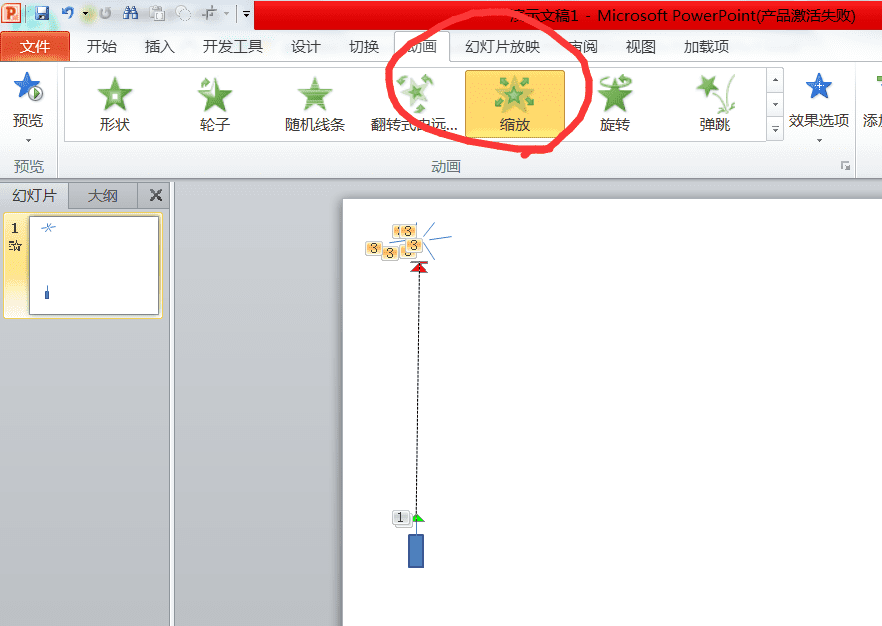
Task: Open the undo history dropdown arrow
Action: 86,13
